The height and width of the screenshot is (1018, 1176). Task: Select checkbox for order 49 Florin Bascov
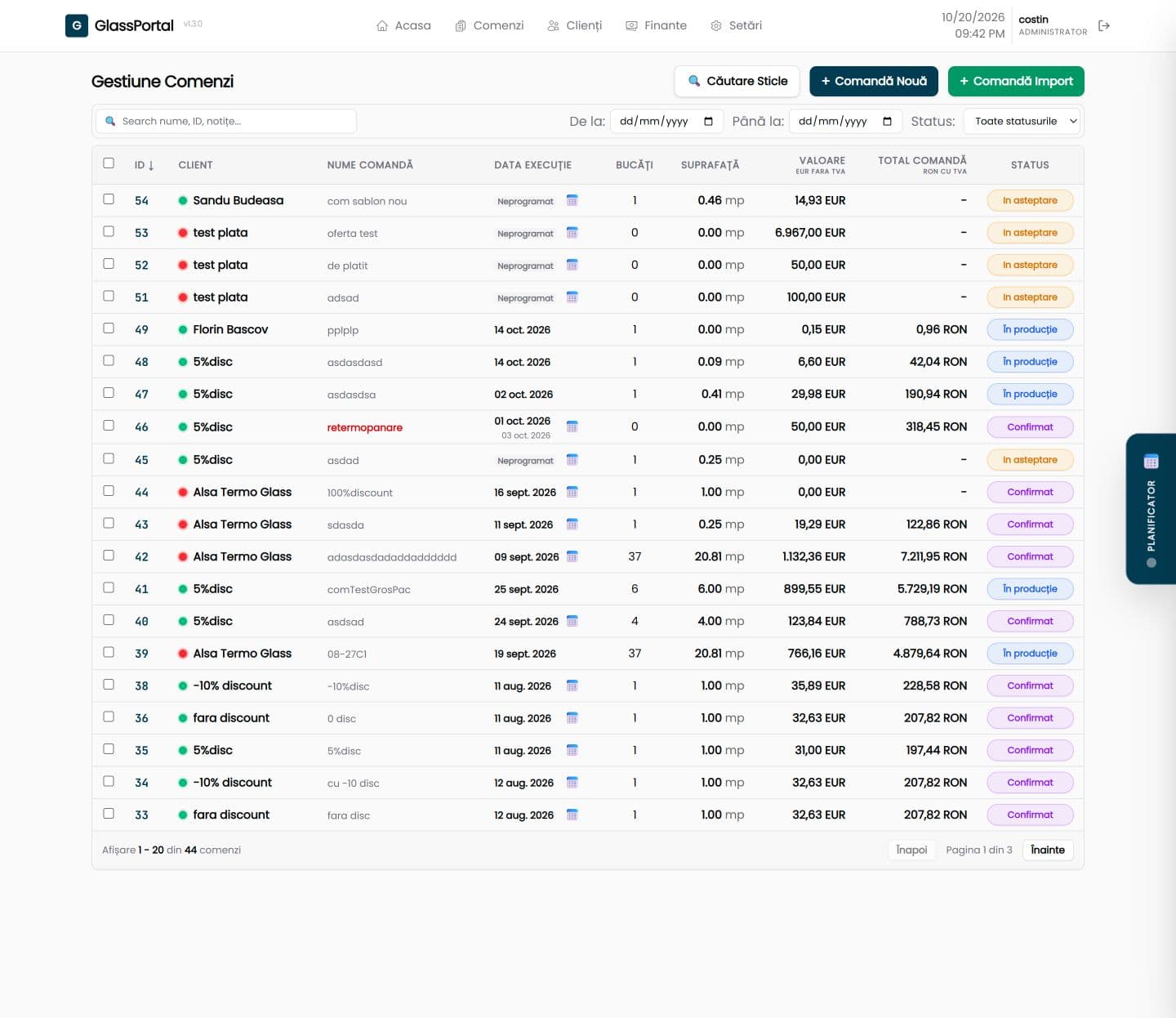point(109,328)
